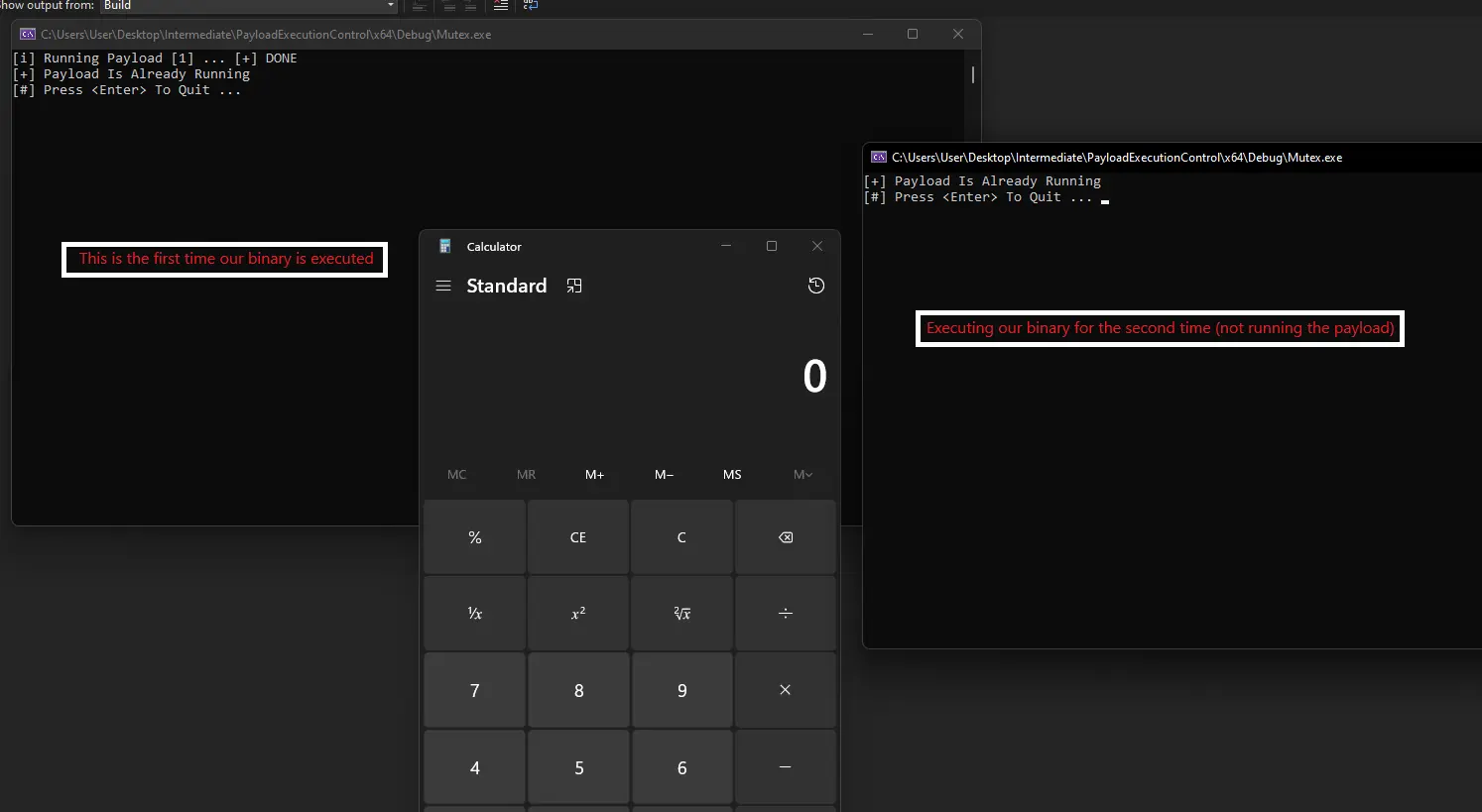Click the square root button

click(681, 614)
